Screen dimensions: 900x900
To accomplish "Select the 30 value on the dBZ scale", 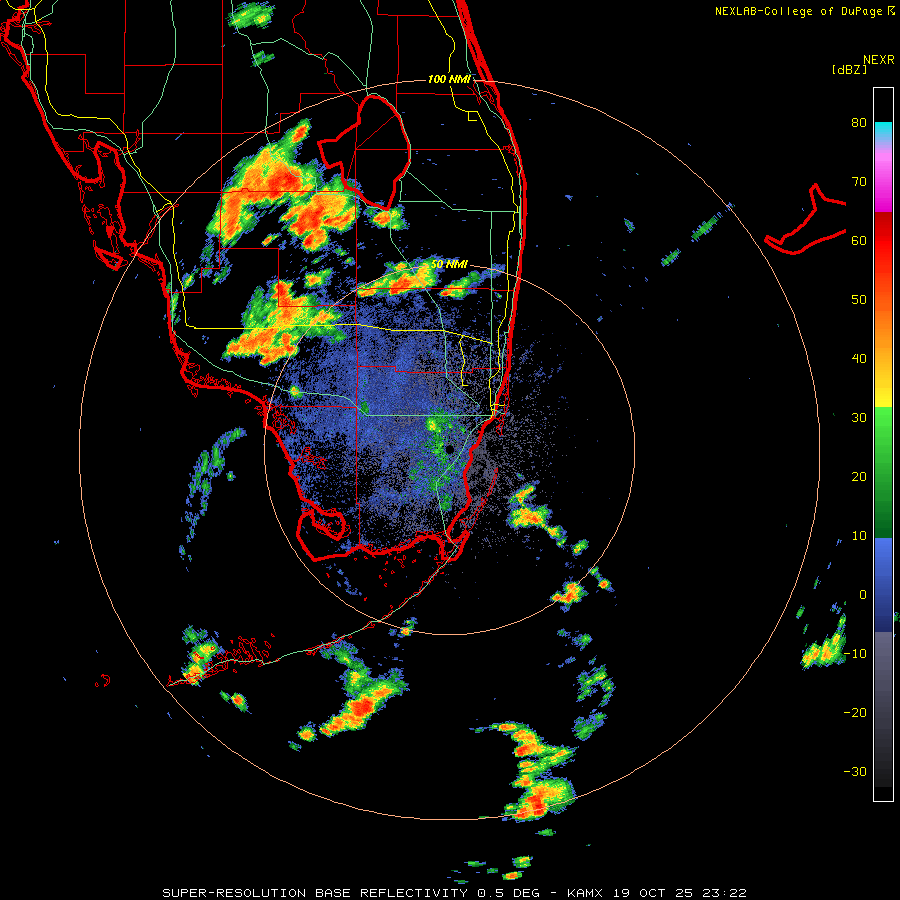I will point(859,417).
